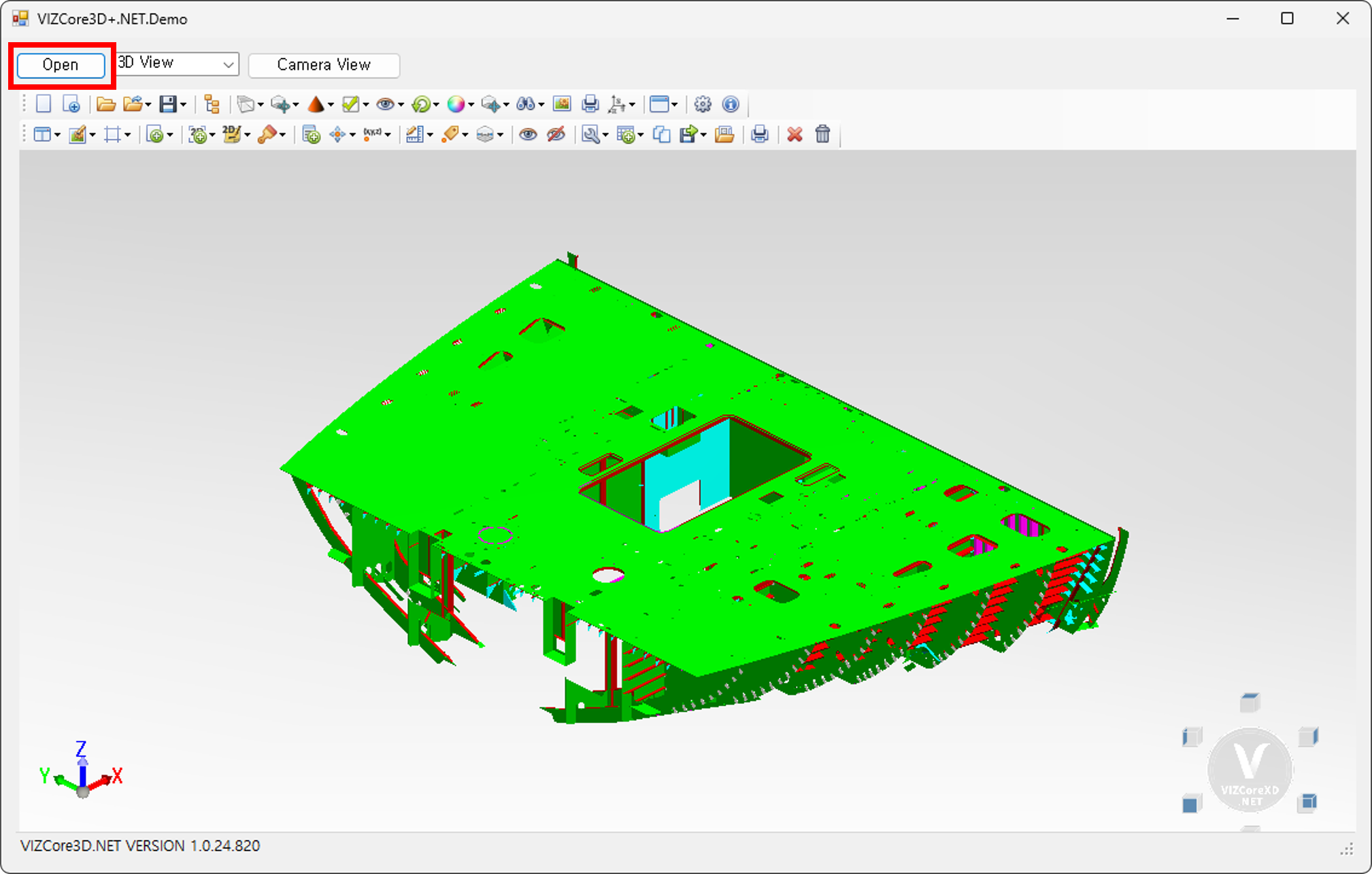1372x874 pixels.
Task: Toggle show with the plain eye icon
Action: (528, 135)
